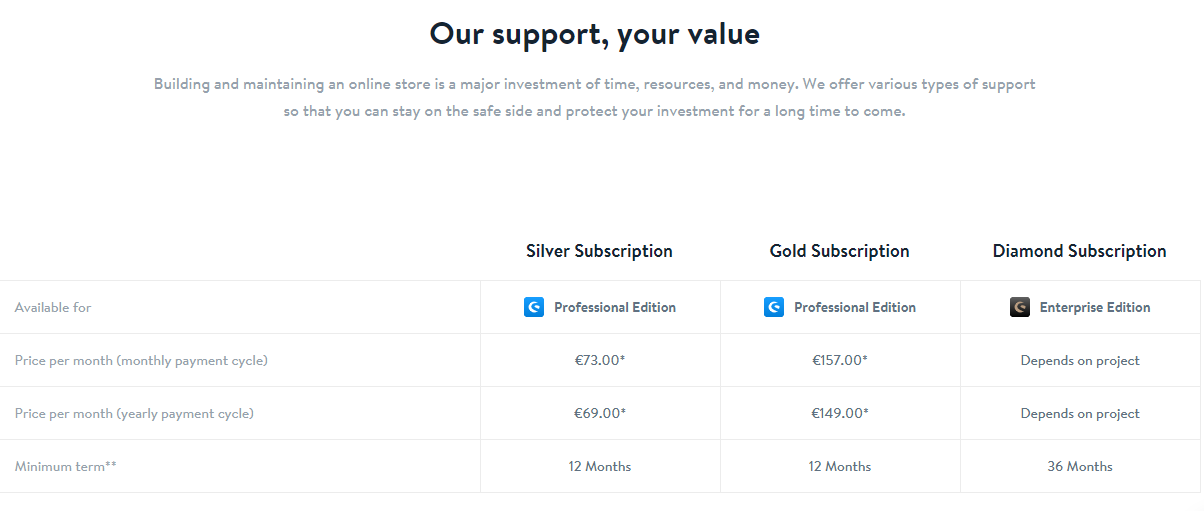1204x511 pixels.
Task: Click the Minimum term** row label
Action: 66,466
